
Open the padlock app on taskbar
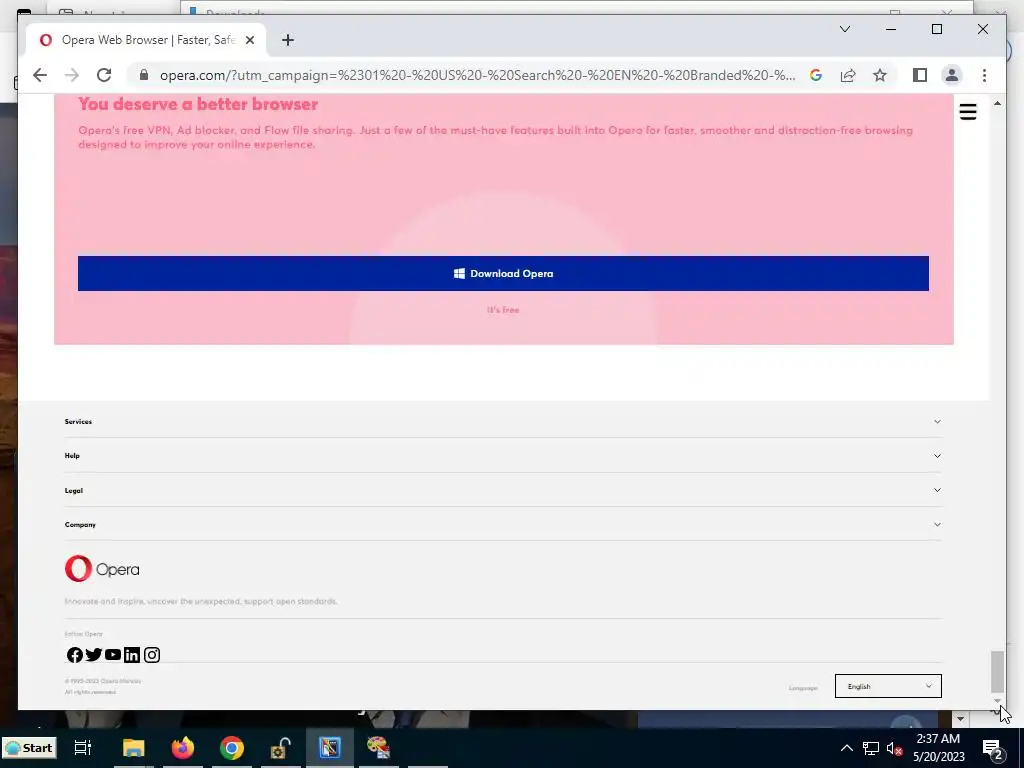tap(281, 748)
